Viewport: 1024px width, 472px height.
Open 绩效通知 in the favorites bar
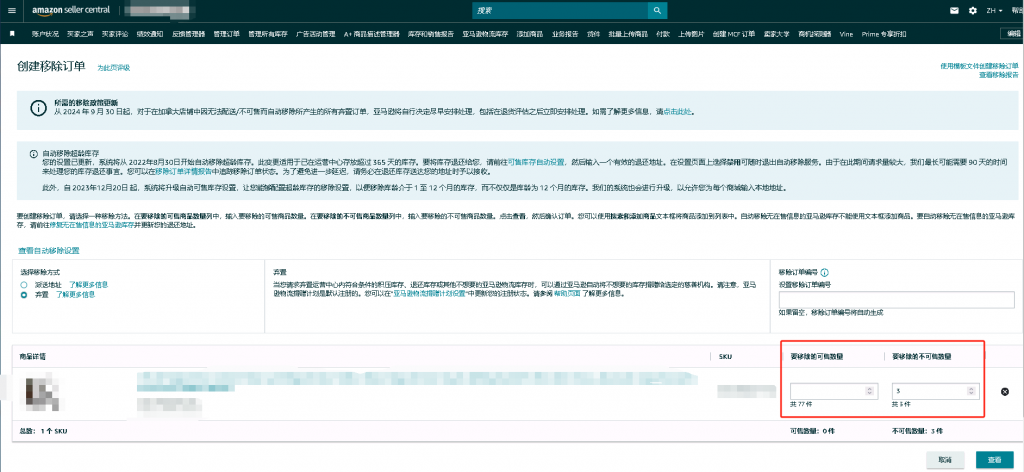click(150, 34)
